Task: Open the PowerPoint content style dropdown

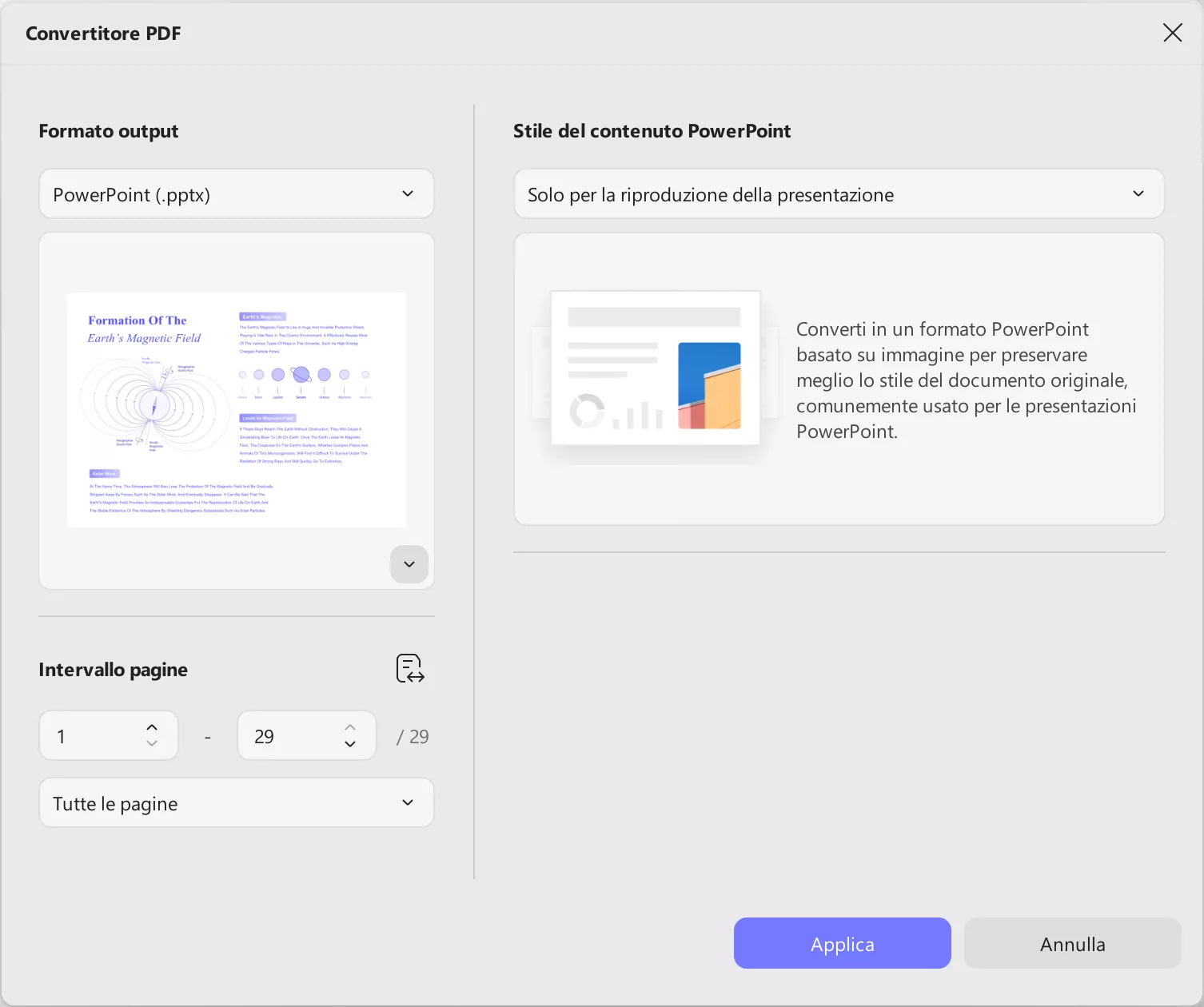Action: (839, 193)
